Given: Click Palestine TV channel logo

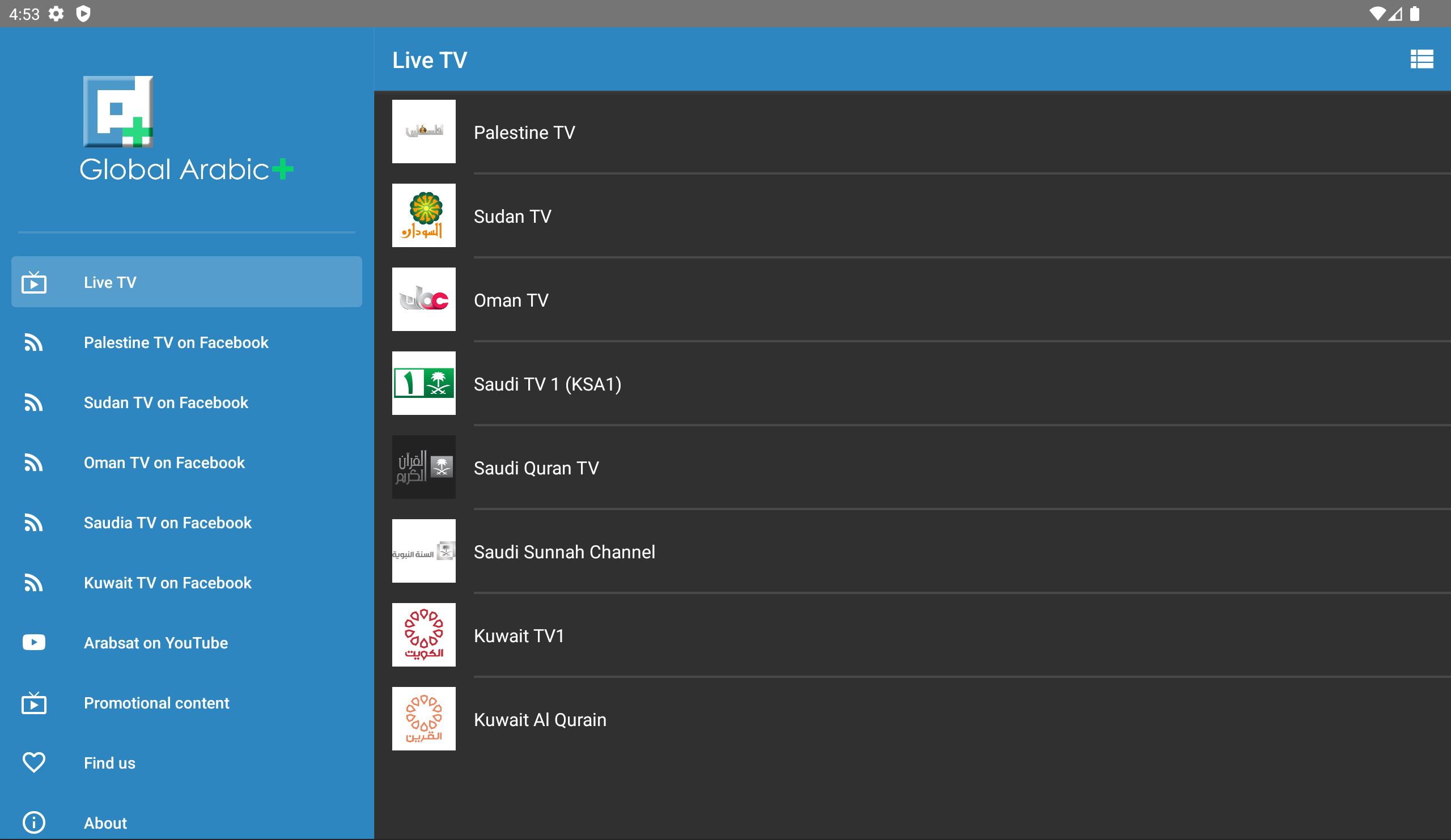Looking at the screenshot, I should pos(424,132).
